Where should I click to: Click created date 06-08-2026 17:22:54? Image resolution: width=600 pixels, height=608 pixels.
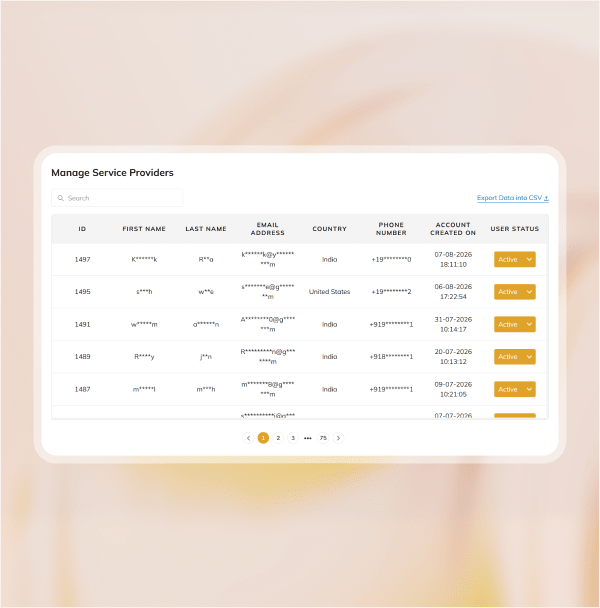[x=453, y=292]
